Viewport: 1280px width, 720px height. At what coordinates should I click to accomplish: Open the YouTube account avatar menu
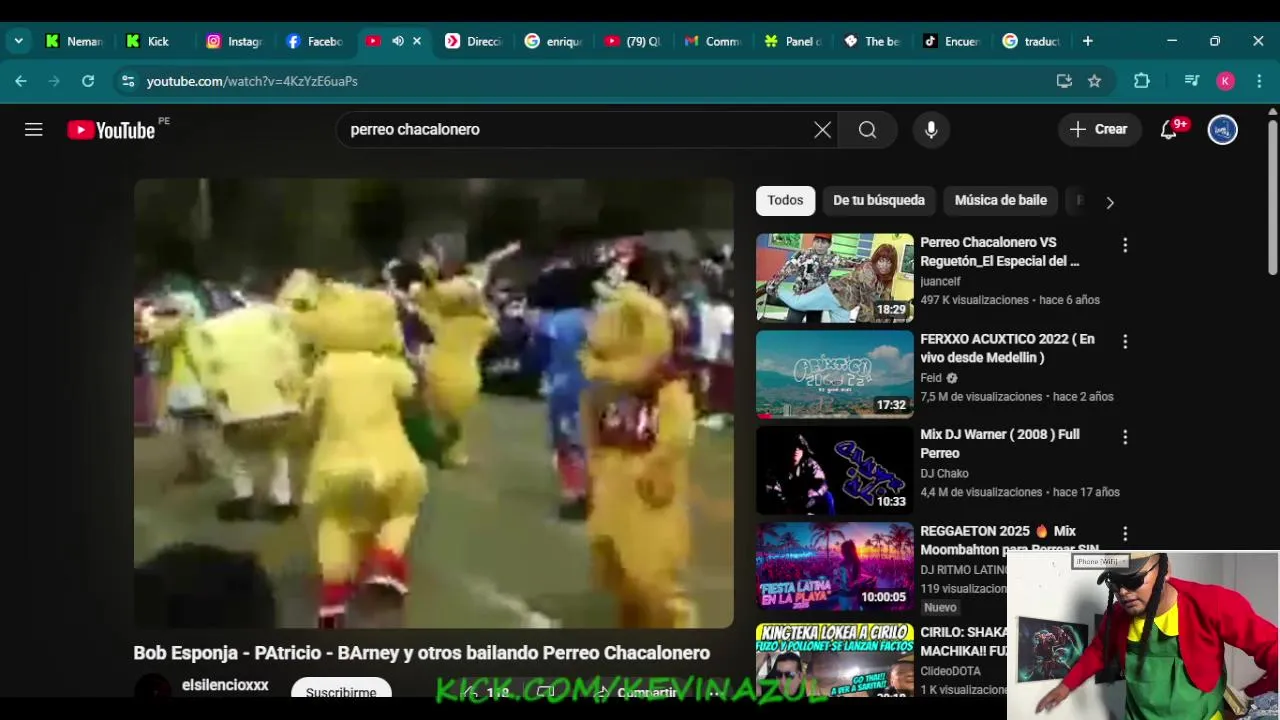[1222, 129]
